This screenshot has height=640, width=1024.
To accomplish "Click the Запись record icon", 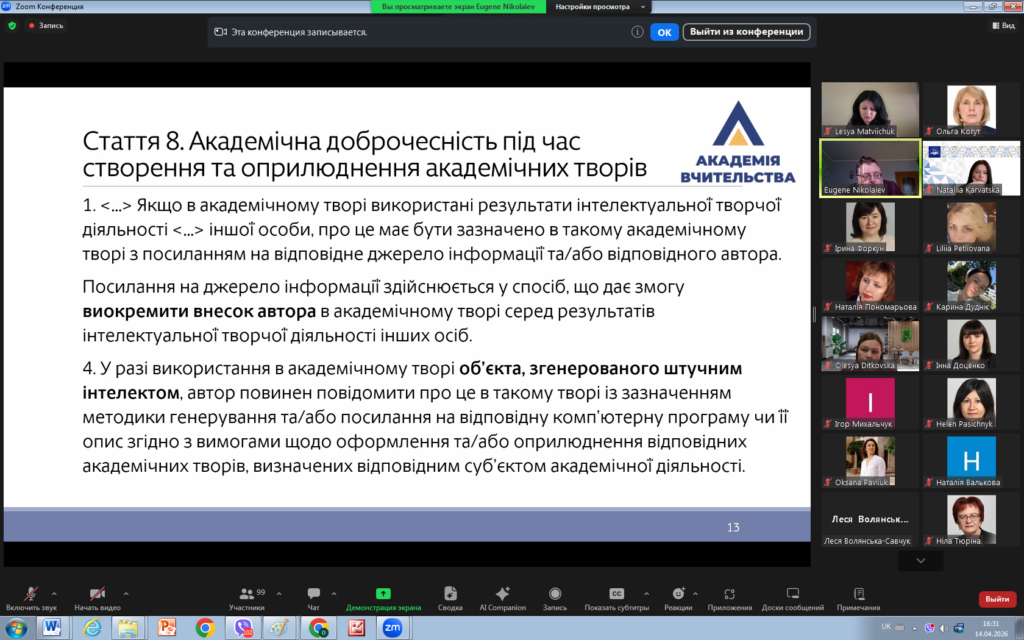I will pyautogui.click(x=555, y=594).
